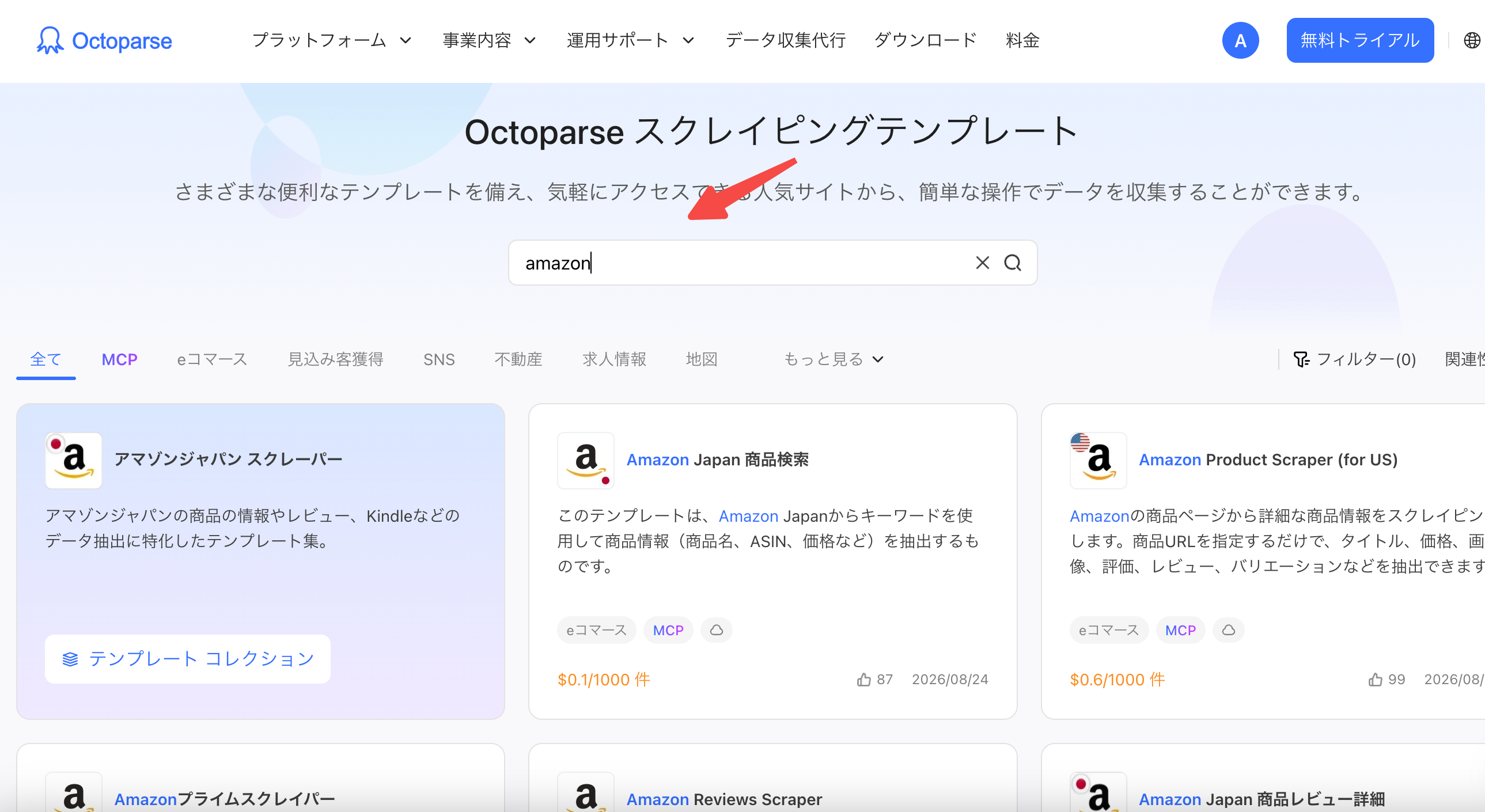Expand the 運用サポート menu
The height and width of the screenshot is (812, 1485).
(x=631, y=40)
